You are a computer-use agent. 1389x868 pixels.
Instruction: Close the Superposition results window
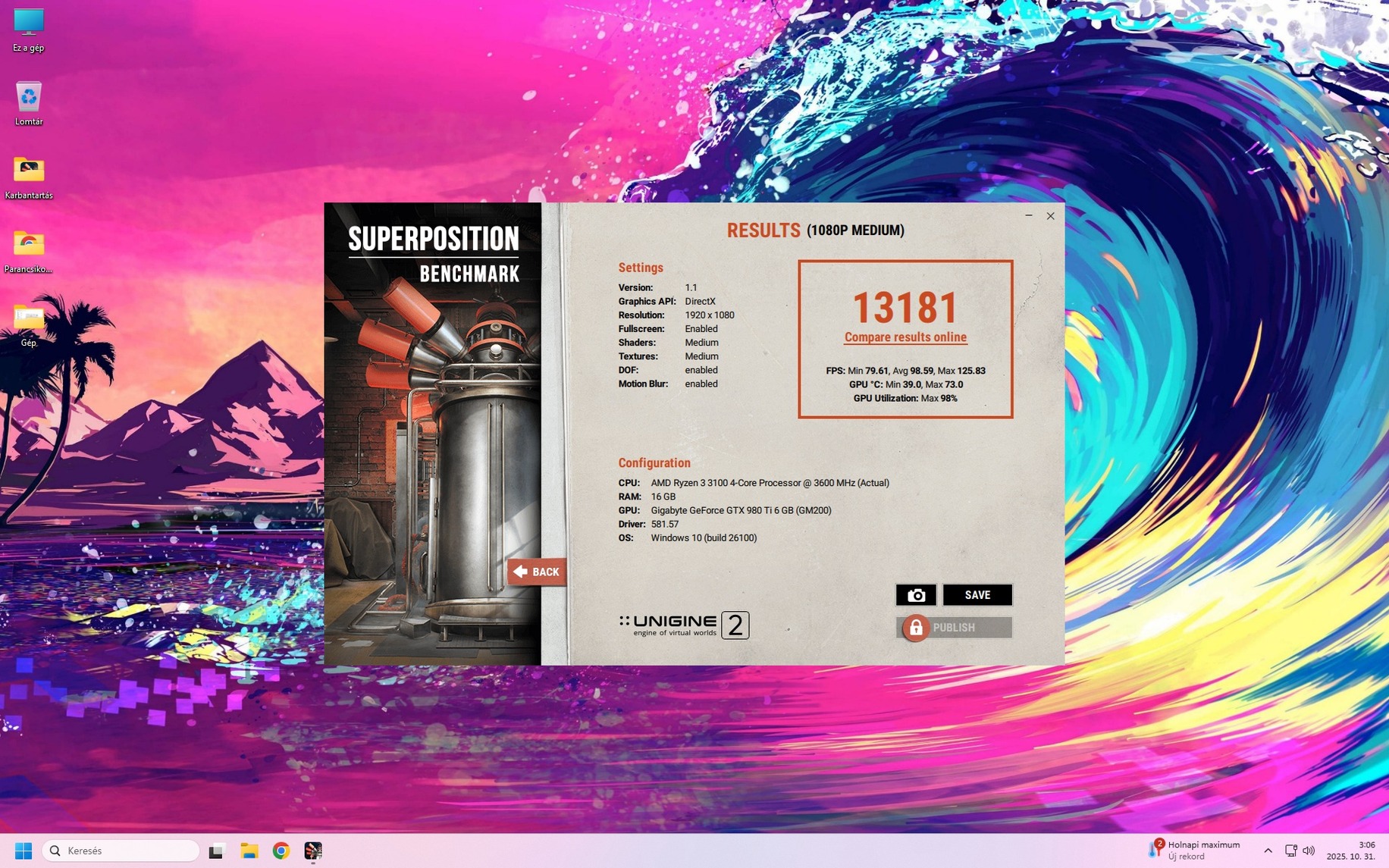(1051, 216)
